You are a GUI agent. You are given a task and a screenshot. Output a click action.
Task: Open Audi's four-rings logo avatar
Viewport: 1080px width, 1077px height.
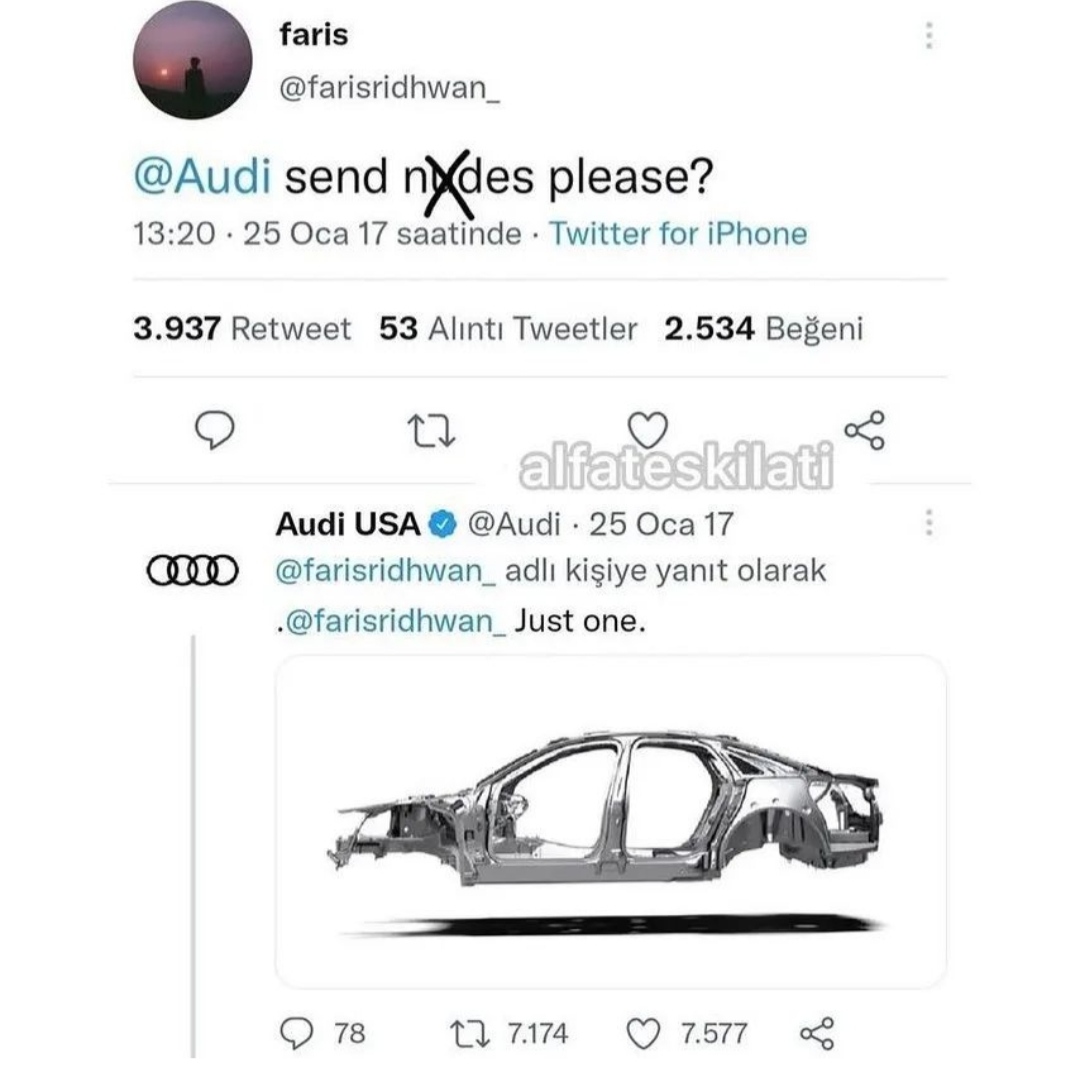point(192,570)
